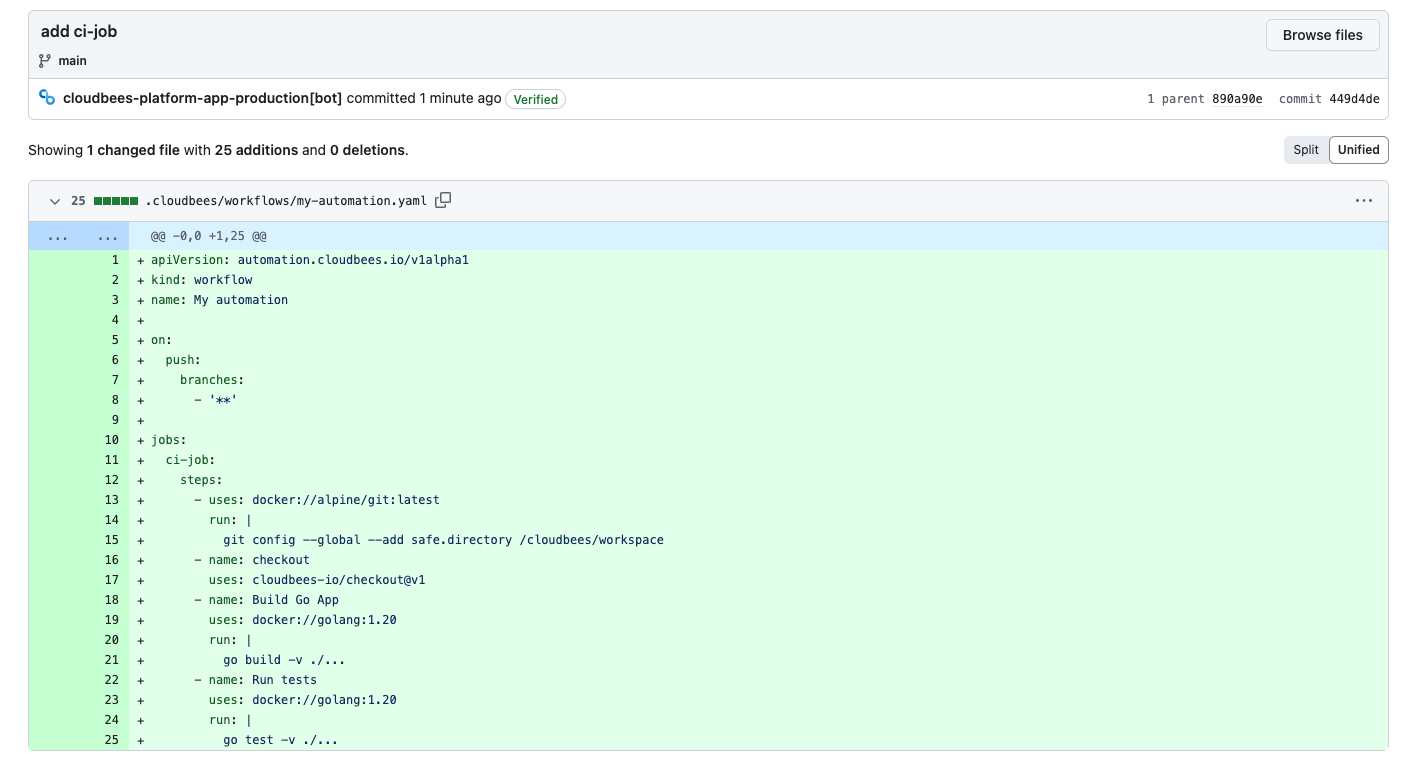Open parent commit 890a90e

1239,98
